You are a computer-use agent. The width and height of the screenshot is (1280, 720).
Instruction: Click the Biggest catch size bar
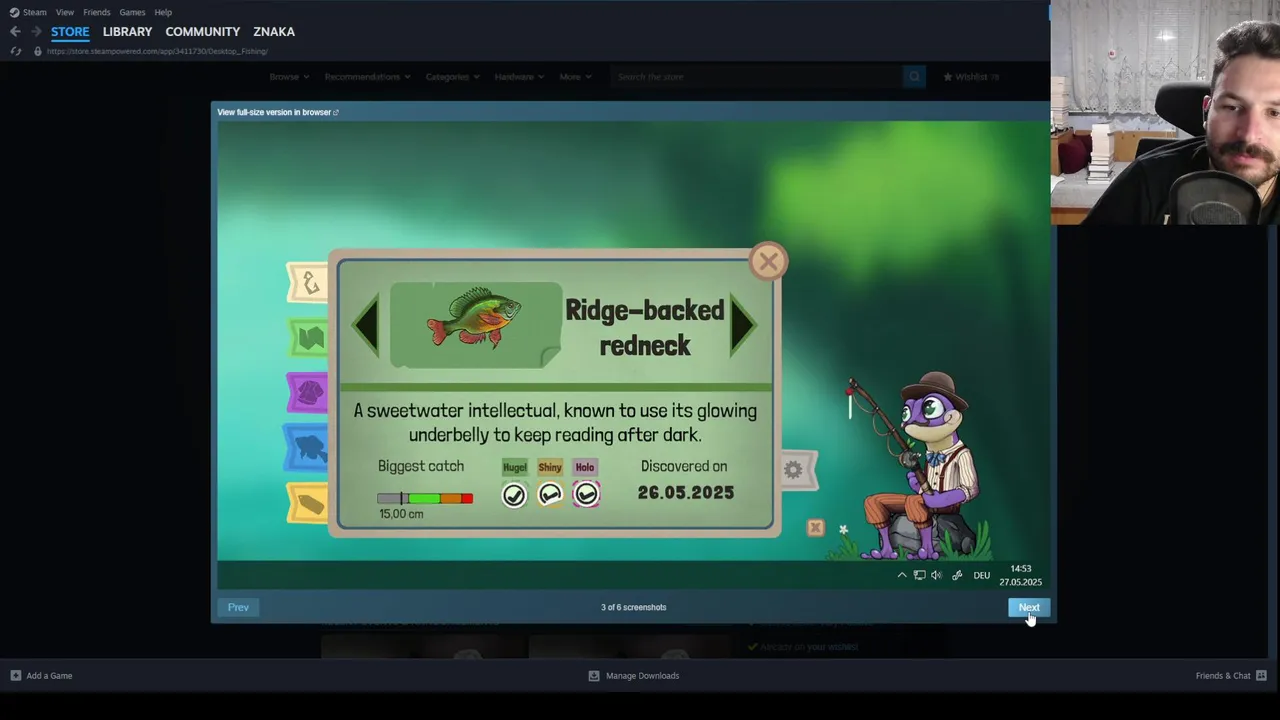pyautogui.click(x=425, y=498)
